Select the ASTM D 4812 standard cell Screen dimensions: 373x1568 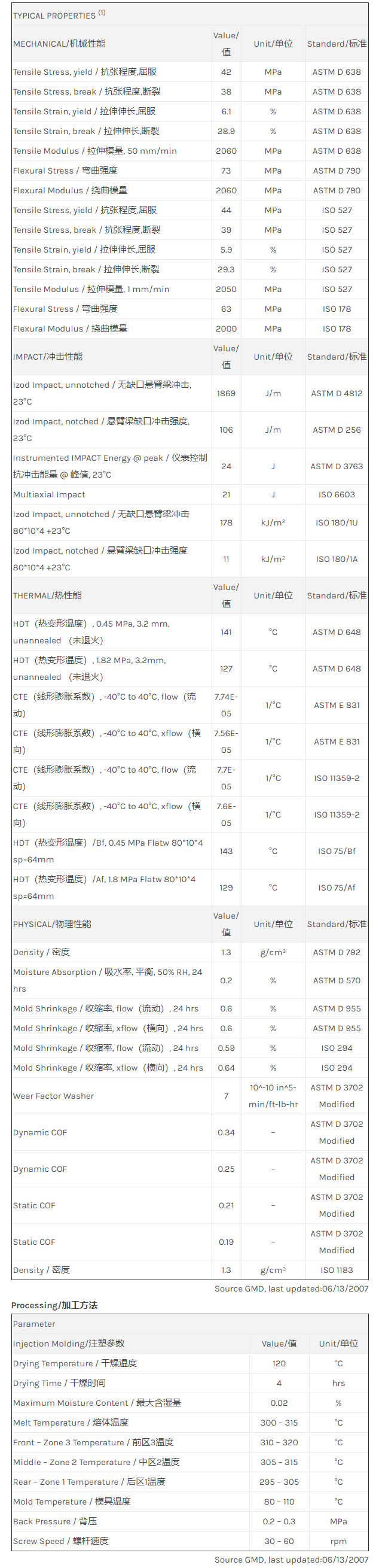(337, 393)
